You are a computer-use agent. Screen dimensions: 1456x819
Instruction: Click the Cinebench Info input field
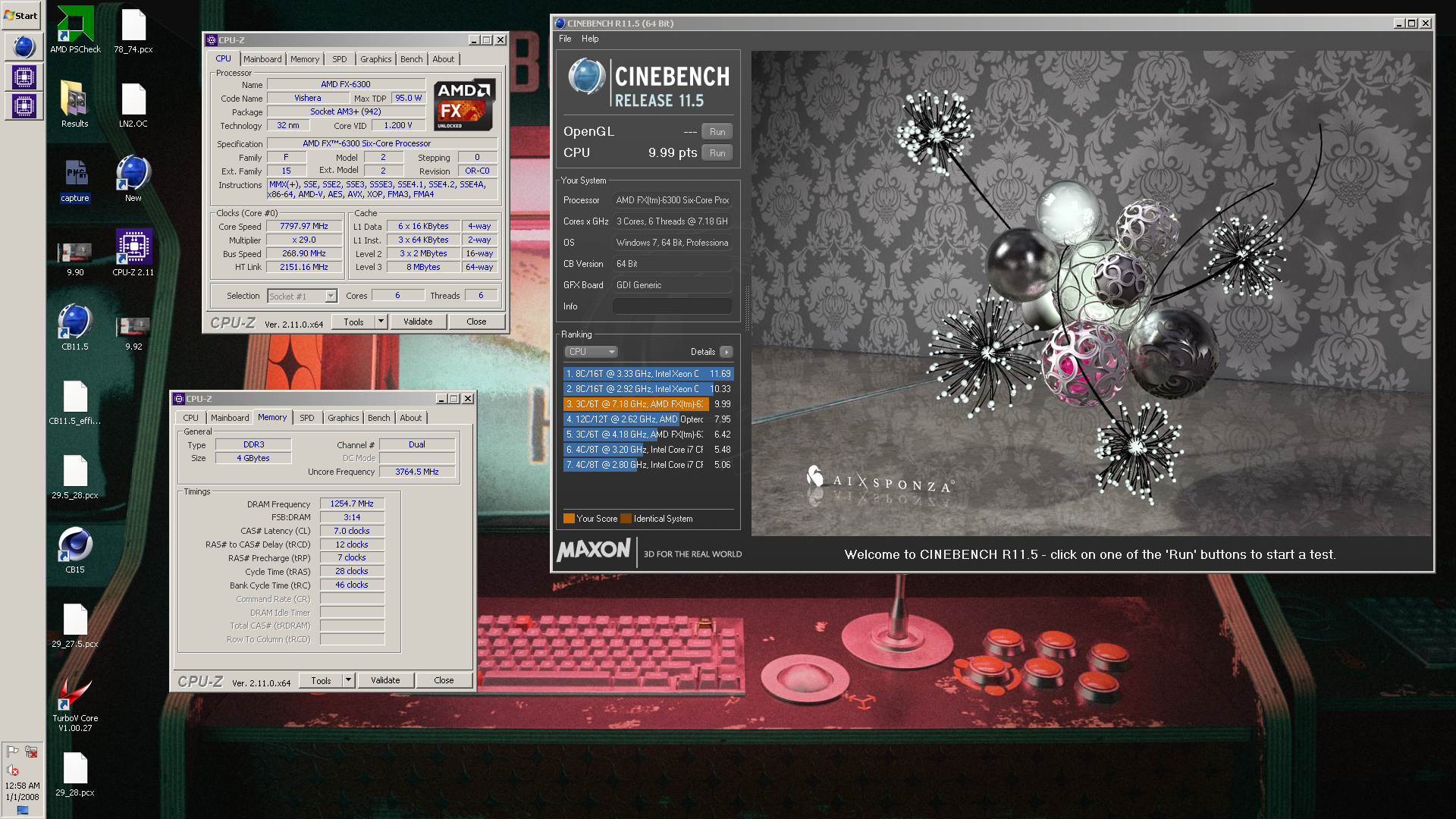[x=673, y=306]
